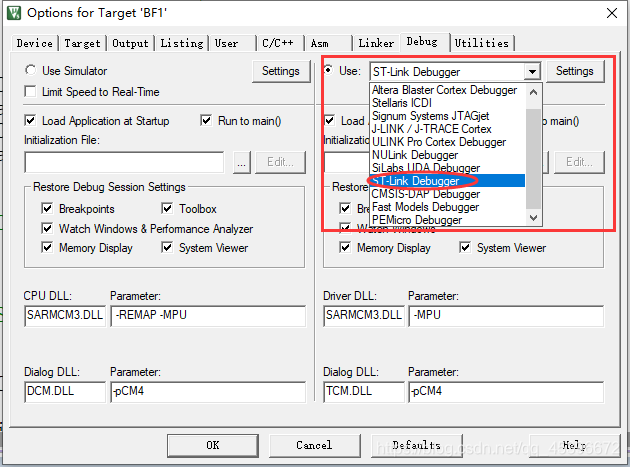Open the Utilities tab
The image size is (630, 467).
(x=482, y=43)
